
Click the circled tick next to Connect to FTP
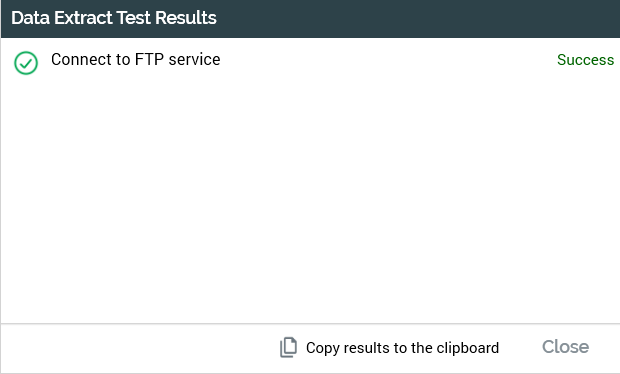click(26, 63)
